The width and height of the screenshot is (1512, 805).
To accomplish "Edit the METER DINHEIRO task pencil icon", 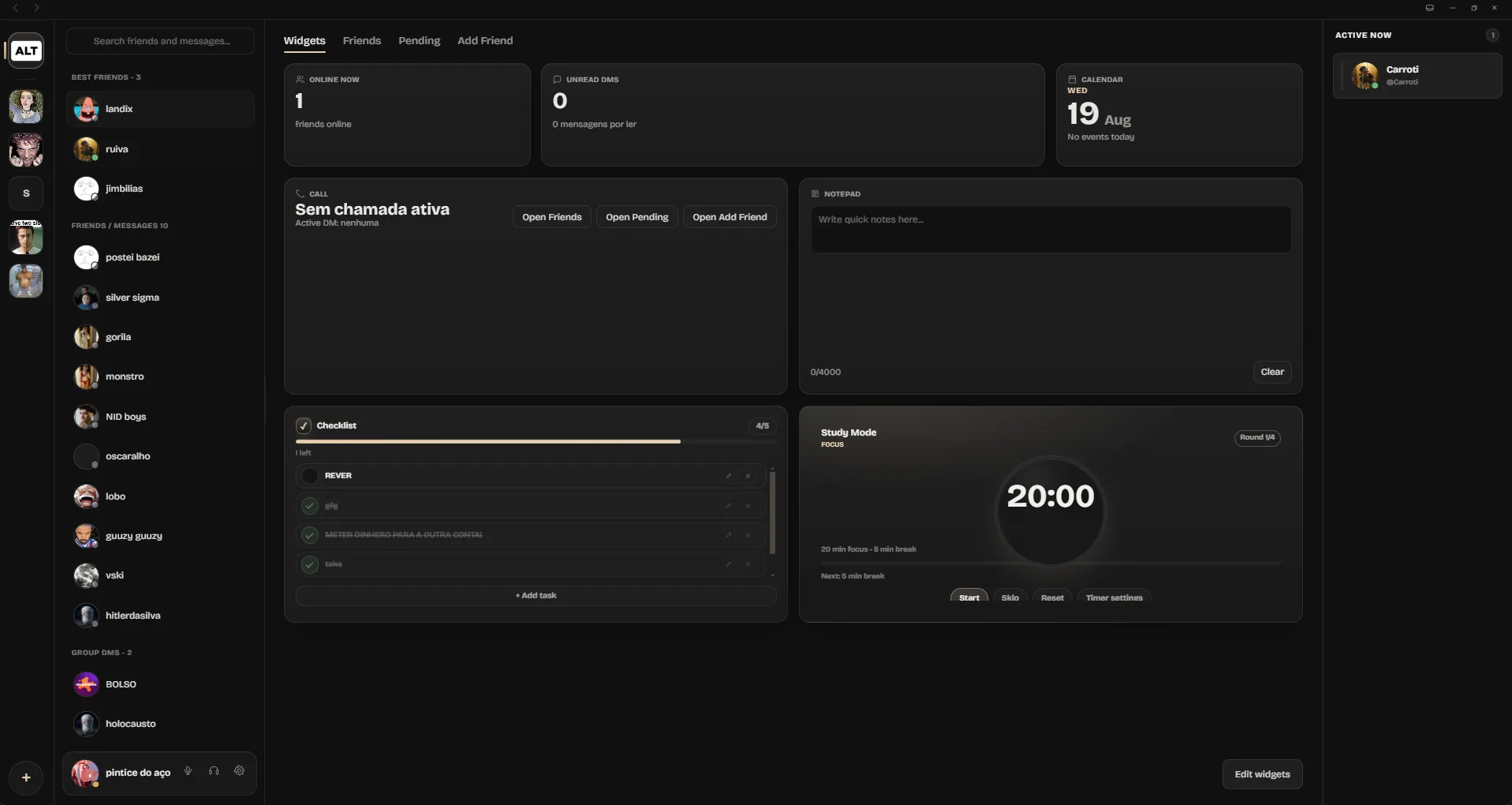I will tap(729, 535).
